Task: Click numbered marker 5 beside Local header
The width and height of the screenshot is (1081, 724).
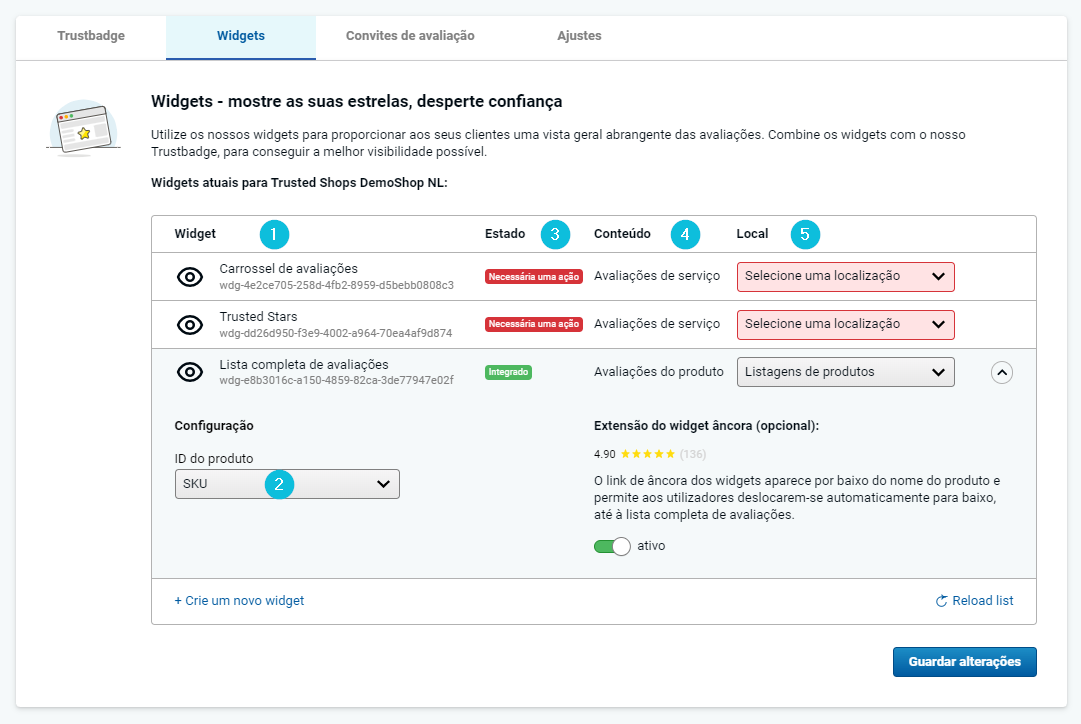Action: tap(805, 235)
